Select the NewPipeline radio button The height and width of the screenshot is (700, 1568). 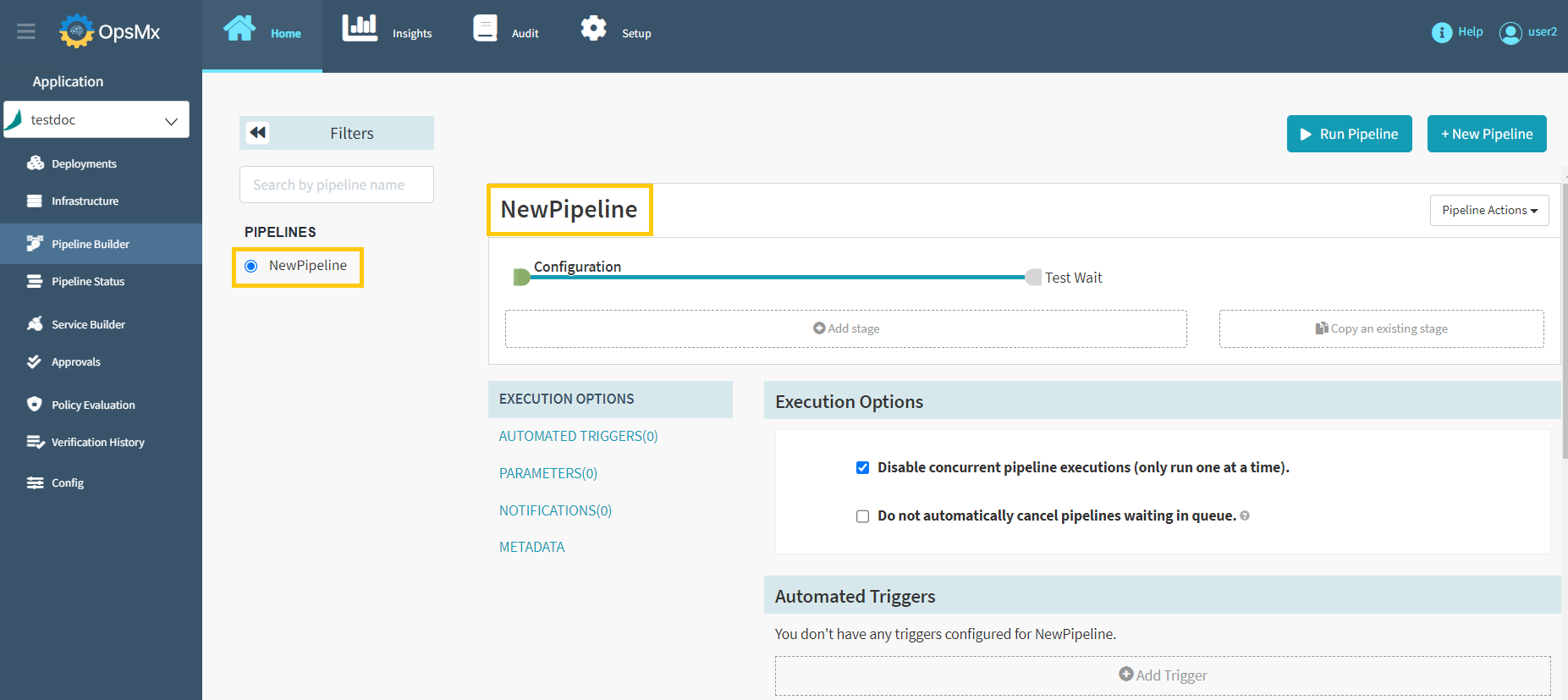(x=251, y=267)
